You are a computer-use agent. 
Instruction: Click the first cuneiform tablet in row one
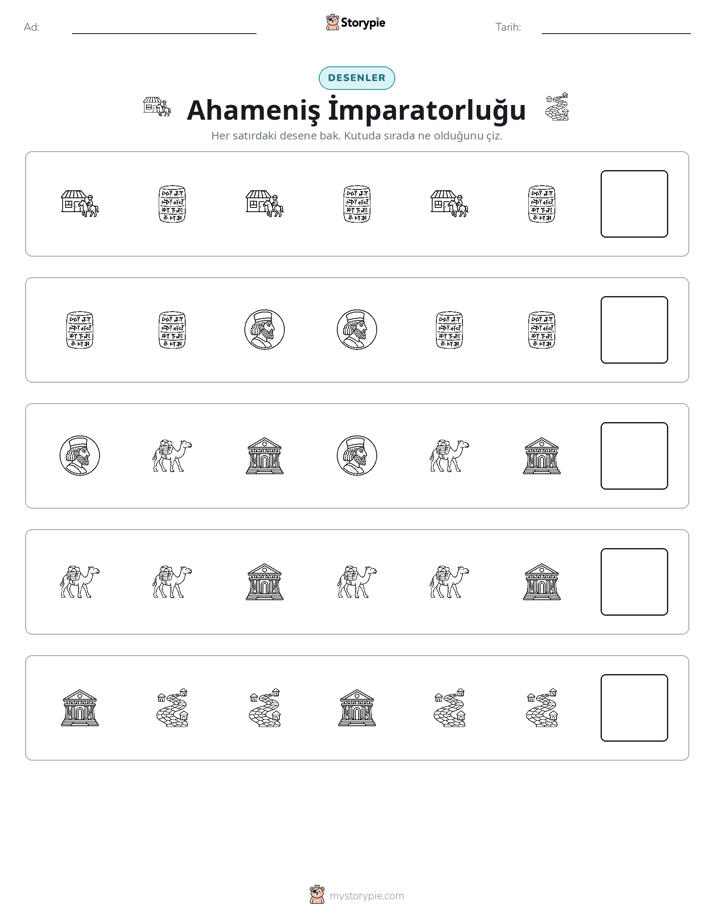pyautogui.click(x=172, y=204)
